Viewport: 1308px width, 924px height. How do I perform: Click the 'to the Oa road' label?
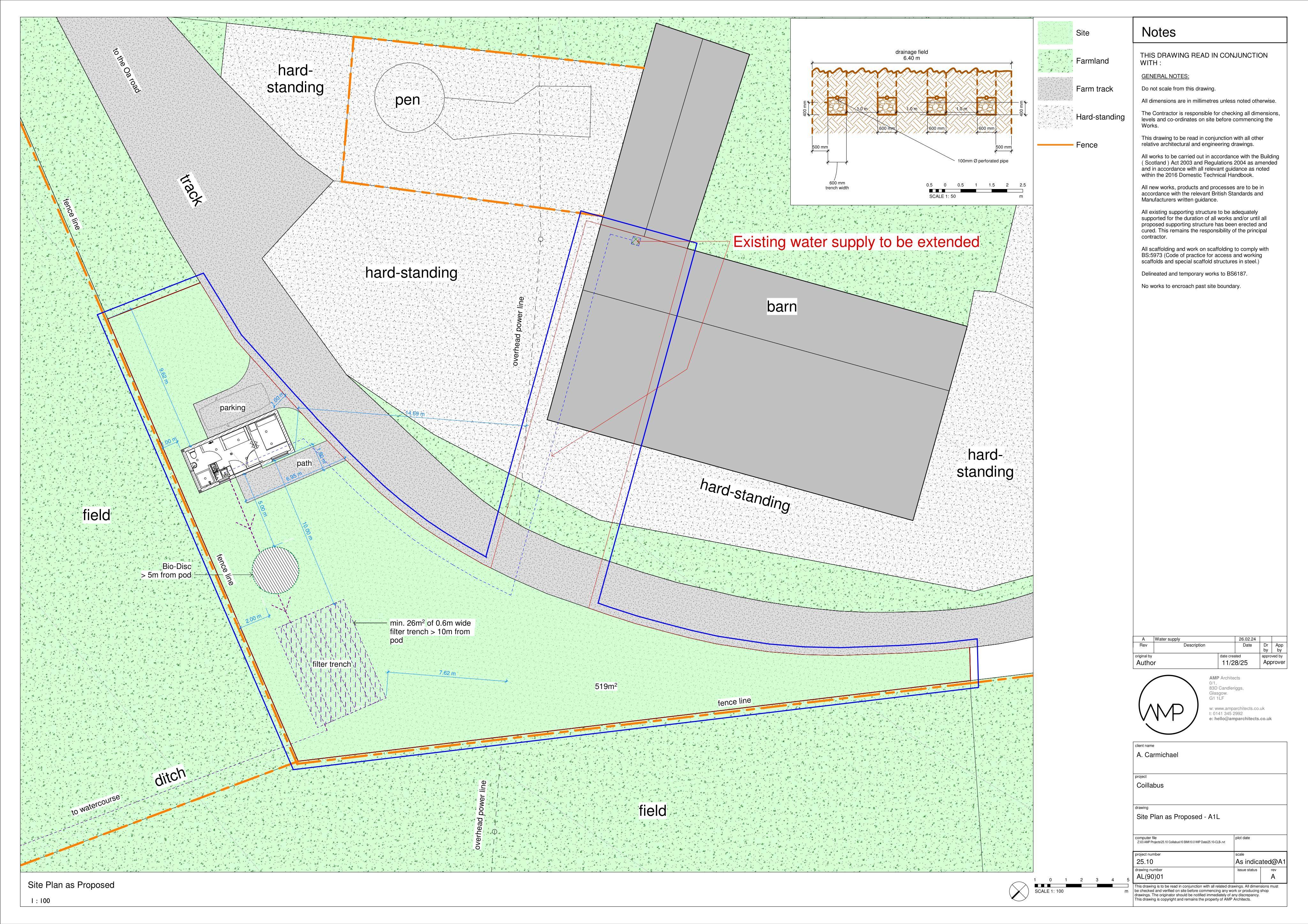126,71
